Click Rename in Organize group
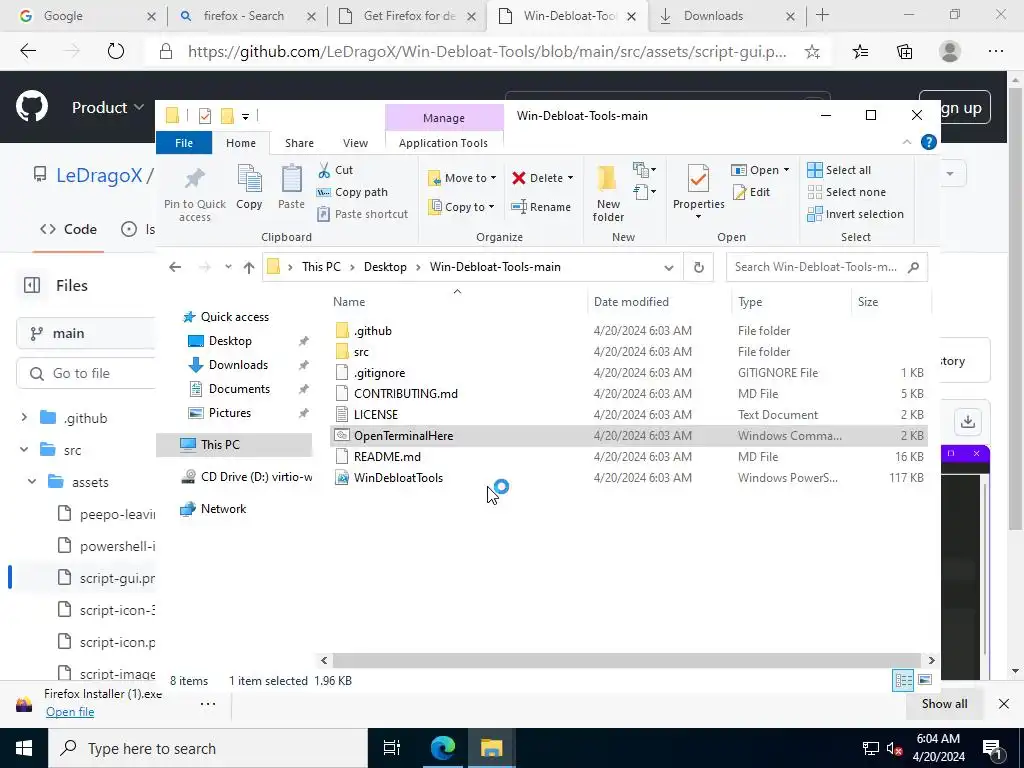 541,207
